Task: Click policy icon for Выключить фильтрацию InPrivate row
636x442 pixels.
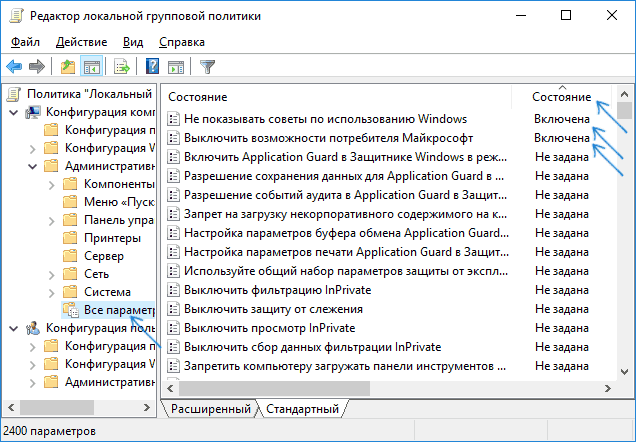Action: (x=173, y=290)
